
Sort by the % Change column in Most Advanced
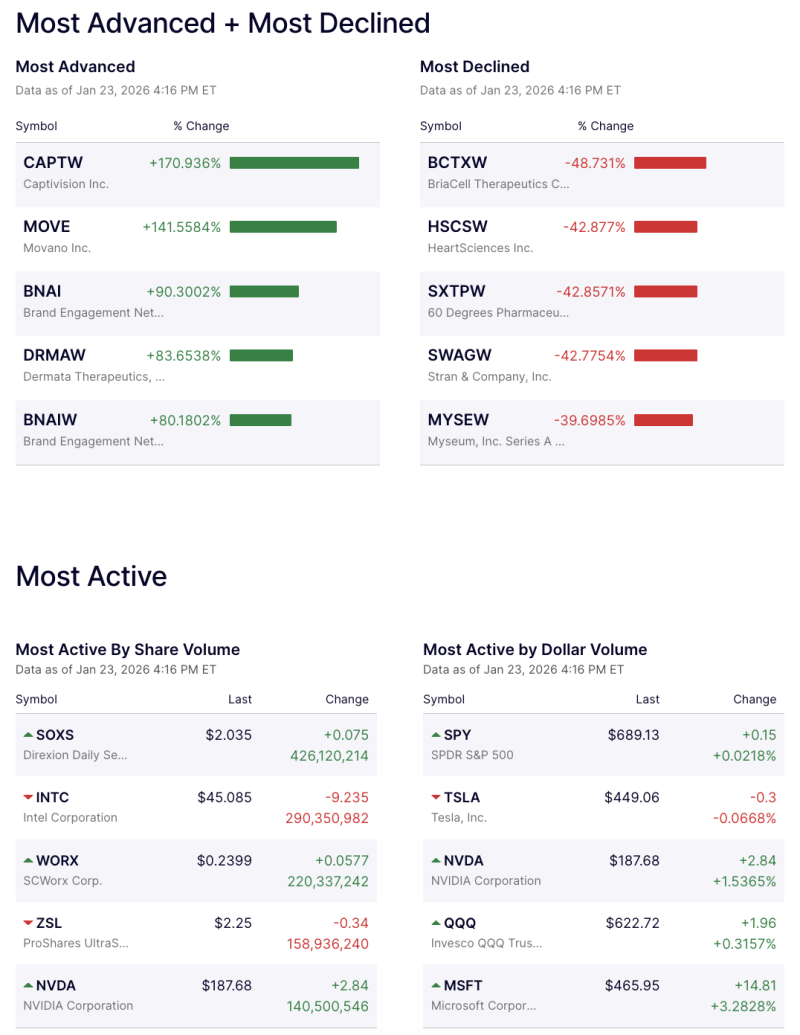click(x=202, y=126)
